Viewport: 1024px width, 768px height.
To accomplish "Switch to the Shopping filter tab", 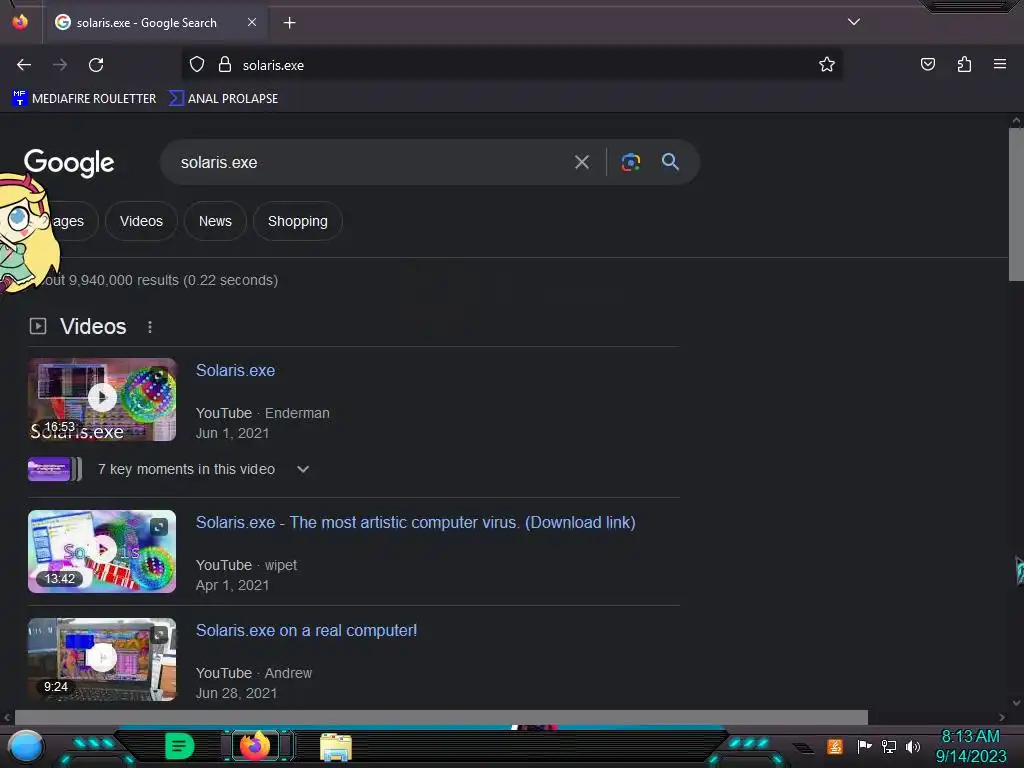I will pyautogui.click(x=298, y=221).
